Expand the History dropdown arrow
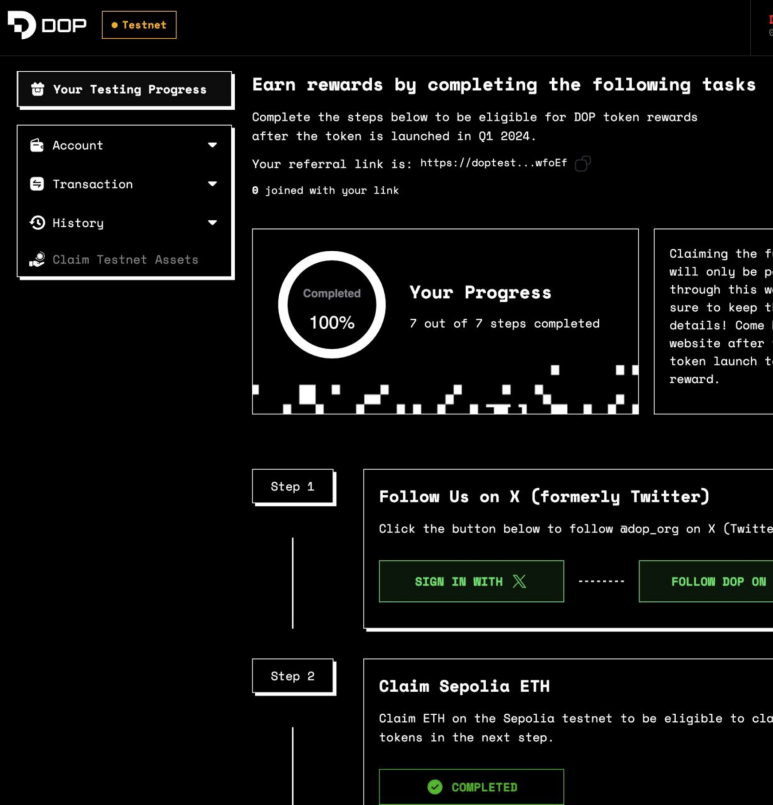 pos(212,222)
